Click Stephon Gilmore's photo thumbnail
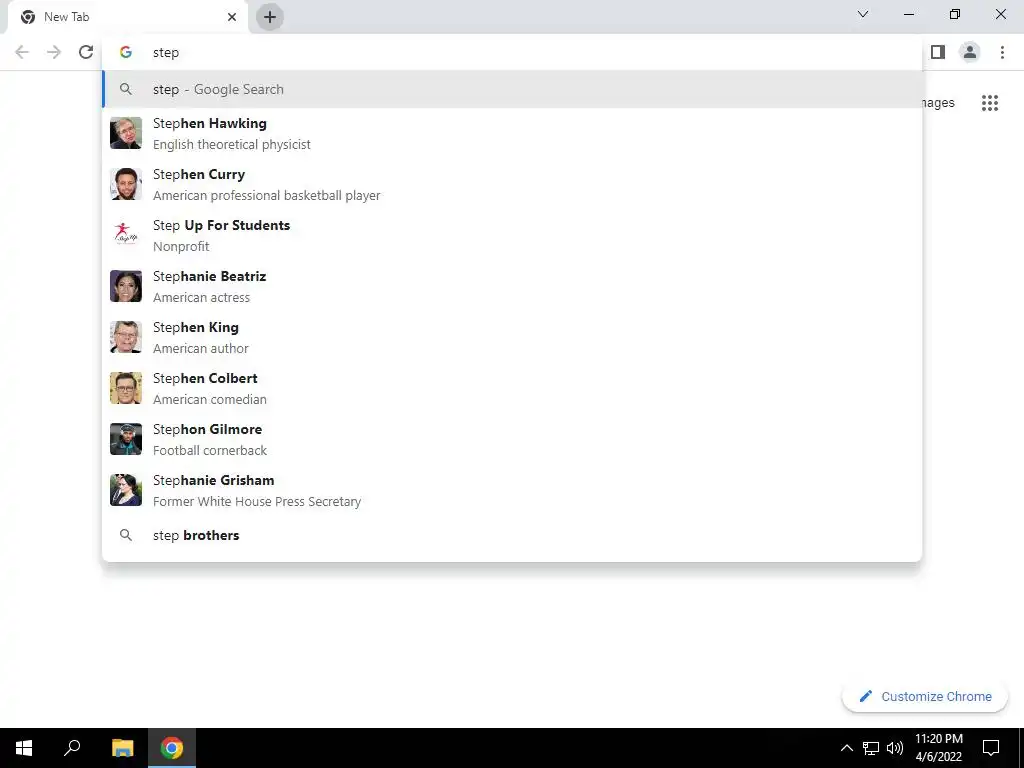This screenshot has width=1024, height=768. tap(126, 439)
